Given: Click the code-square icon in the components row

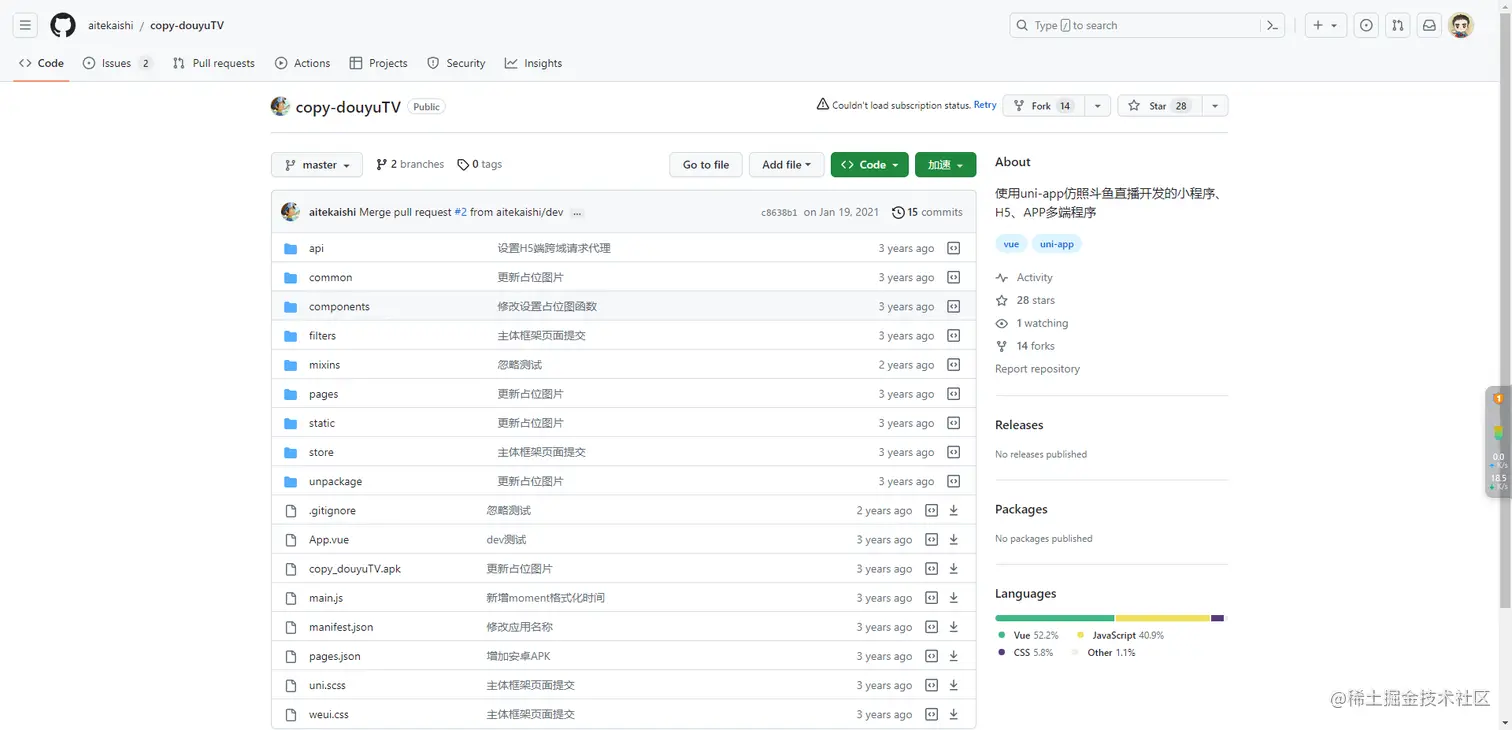Looking at the screenshot, I should click(x=954, y=306).
